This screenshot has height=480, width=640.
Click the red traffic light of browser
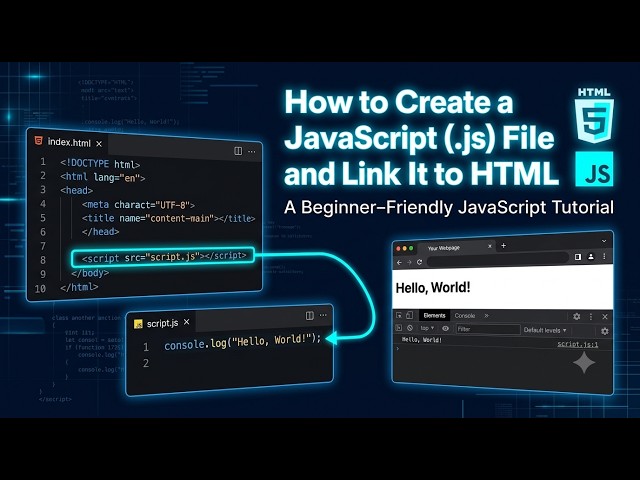coord(398,248)
